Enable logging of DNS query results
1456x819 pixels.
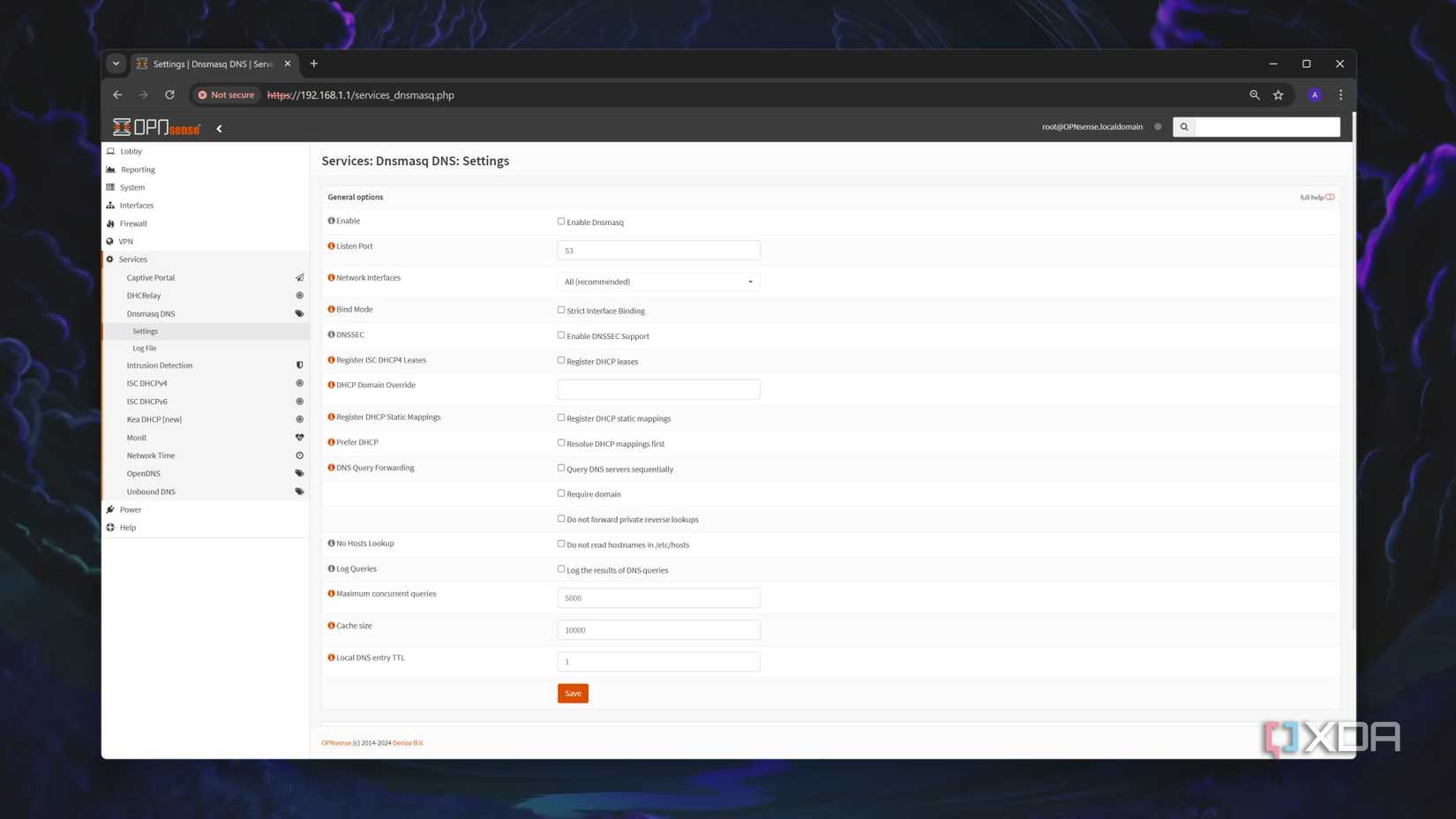coord(561,569)
